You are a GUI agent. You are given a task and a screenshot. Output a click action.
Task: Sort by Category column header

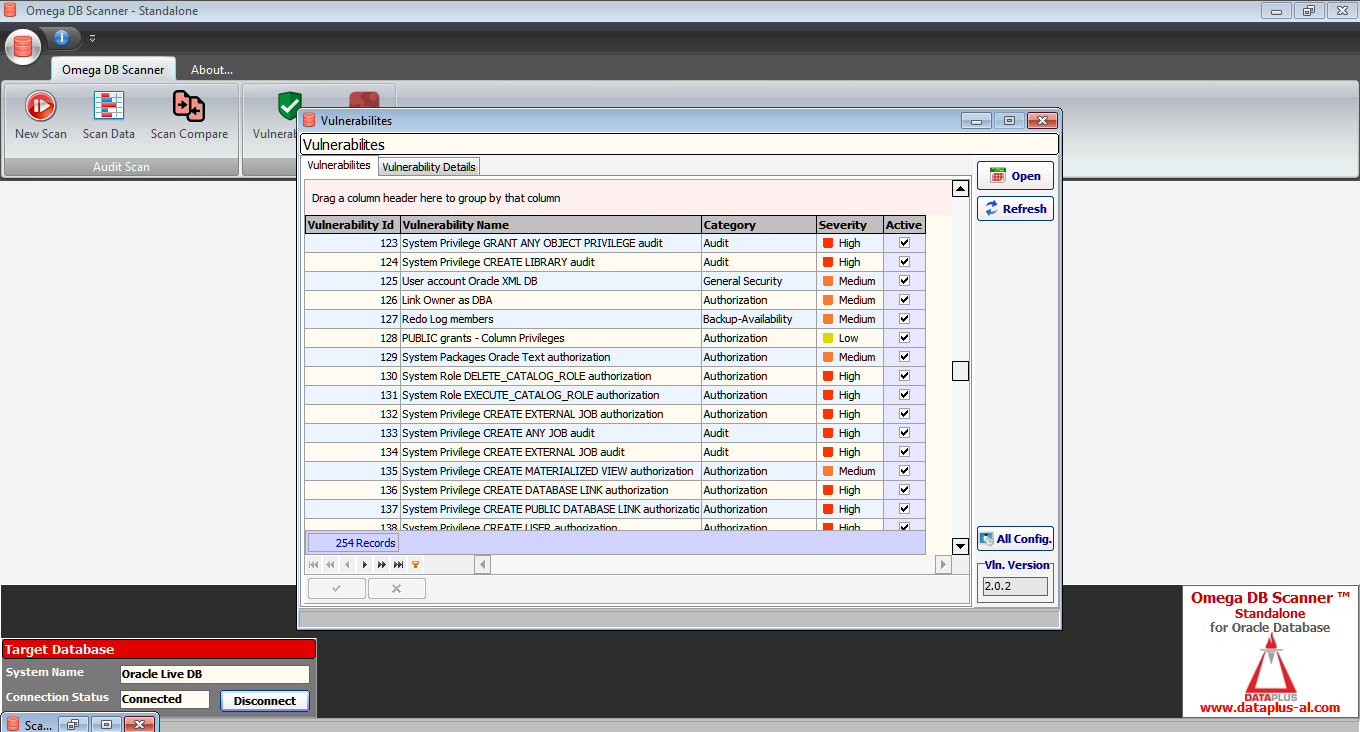pos(759,225)
